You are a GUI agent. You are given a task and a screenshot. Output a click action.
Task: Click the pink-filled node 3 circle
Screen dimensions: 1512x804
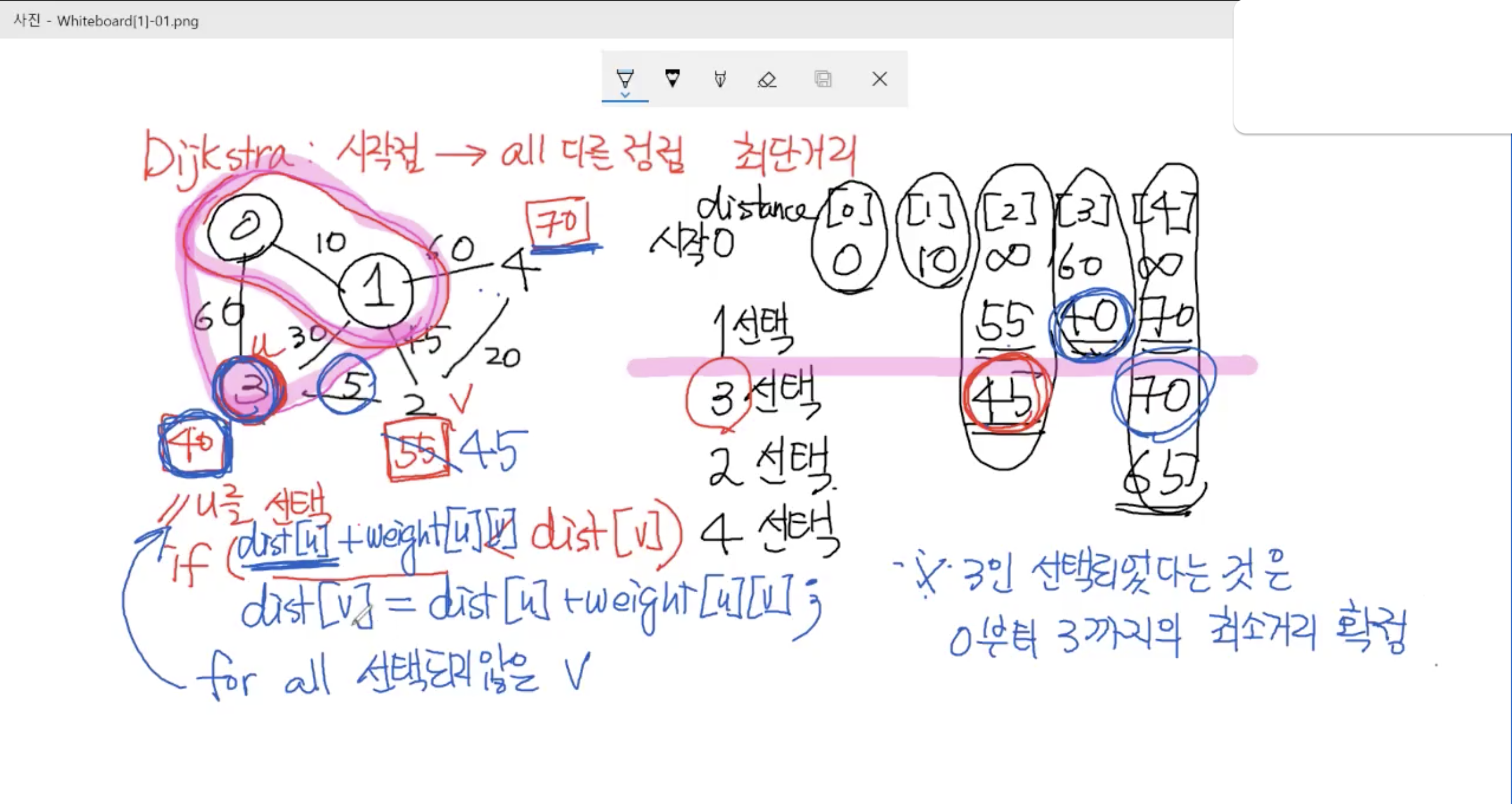pos(248,390)
